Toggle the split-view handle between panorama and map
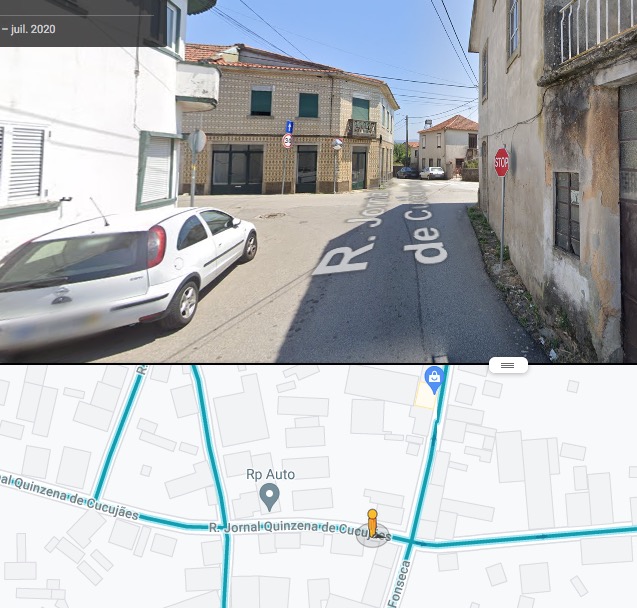The height and width of the screenshot is (608, 637). [x=508, y=365]
